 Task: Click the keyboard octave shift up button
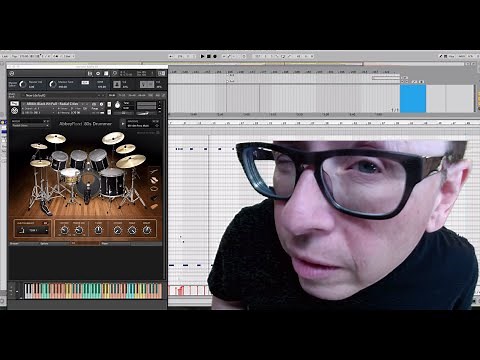click(x=12, y=288)
